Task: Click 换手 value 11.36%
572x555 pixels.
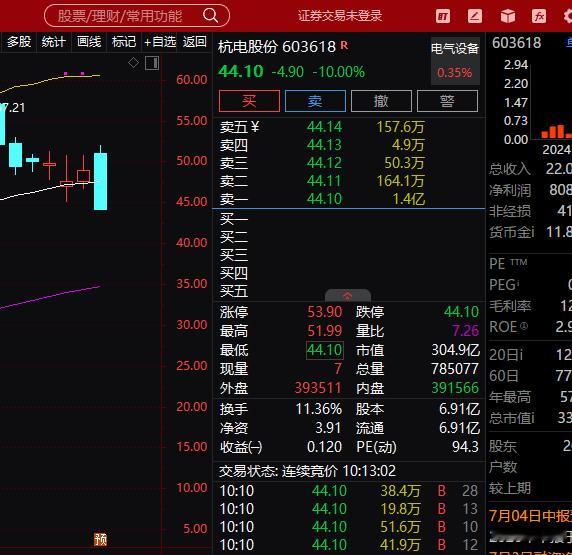Action: [x=318, y=409]
